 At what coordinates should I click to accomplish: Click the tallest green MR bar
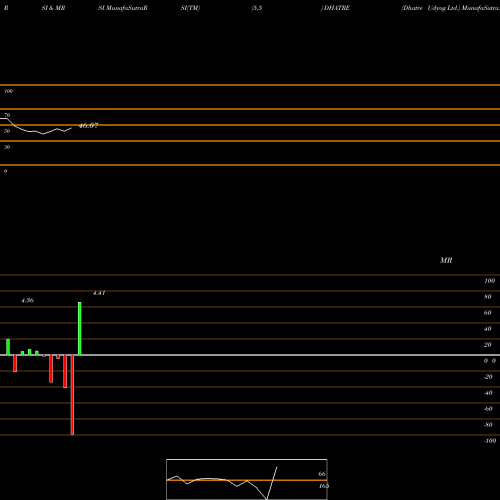(x=80, y=328)
